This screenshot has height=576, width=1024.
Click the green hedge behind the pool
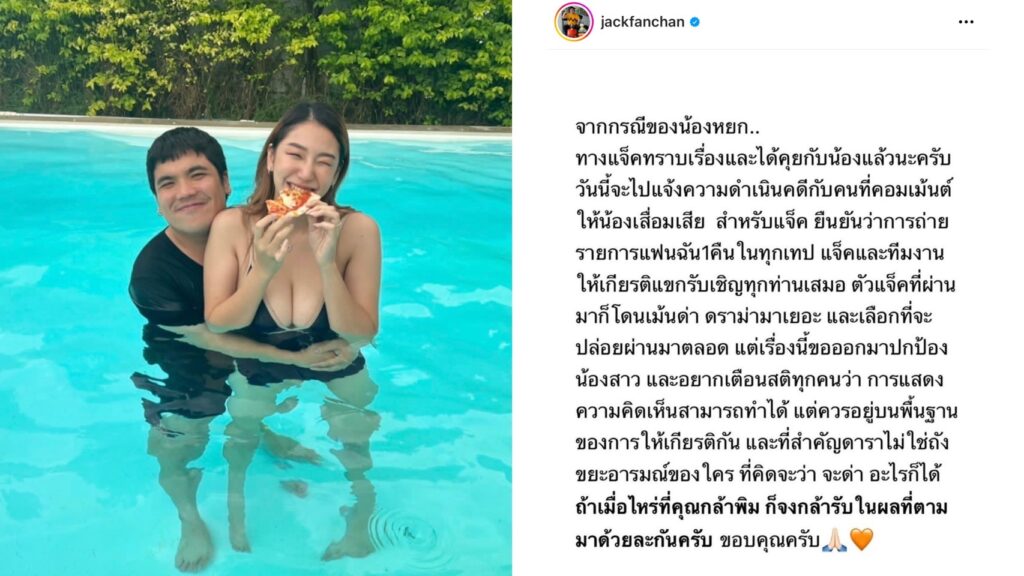pyautogui.click(x=256, y=59)
